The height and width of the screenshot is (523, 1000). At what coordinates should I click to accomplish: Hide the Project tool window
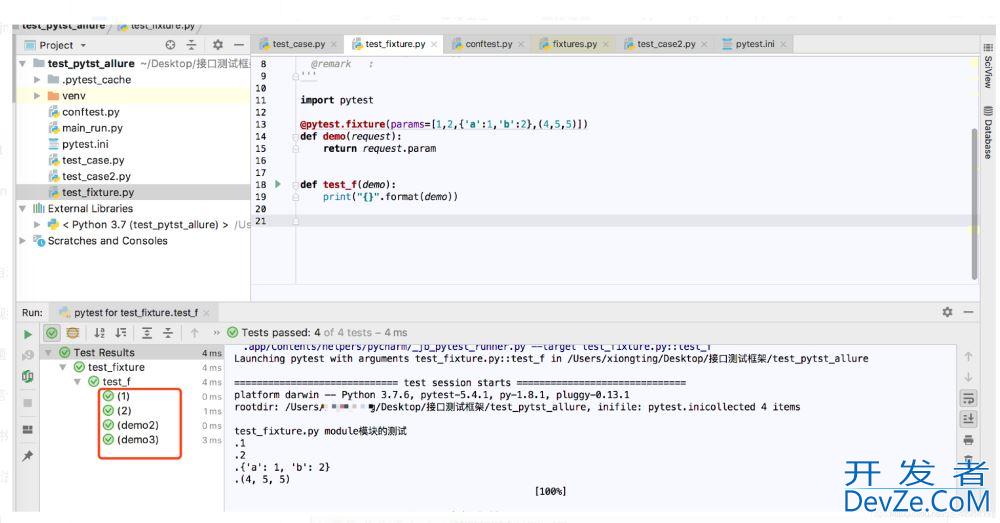pyautogui.click(x=239, y=45)
